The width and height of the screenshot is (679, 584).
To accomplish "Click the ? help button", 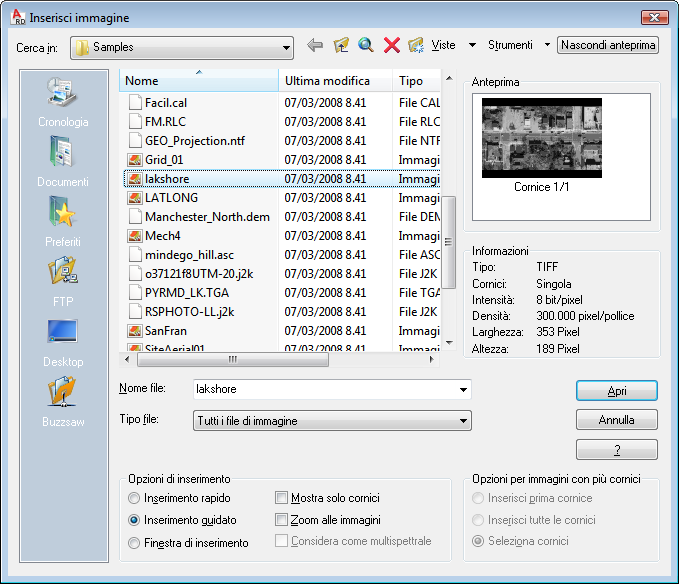I will [x=617, y=450].
